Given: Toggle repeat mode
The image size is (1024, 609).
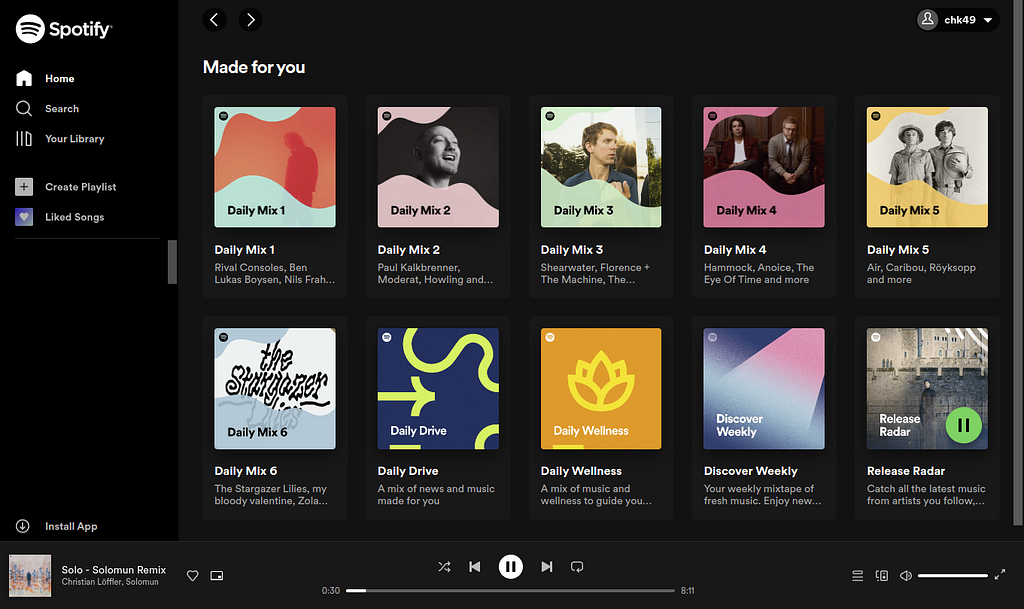Looking at the screenshot, I should point(577,567).
